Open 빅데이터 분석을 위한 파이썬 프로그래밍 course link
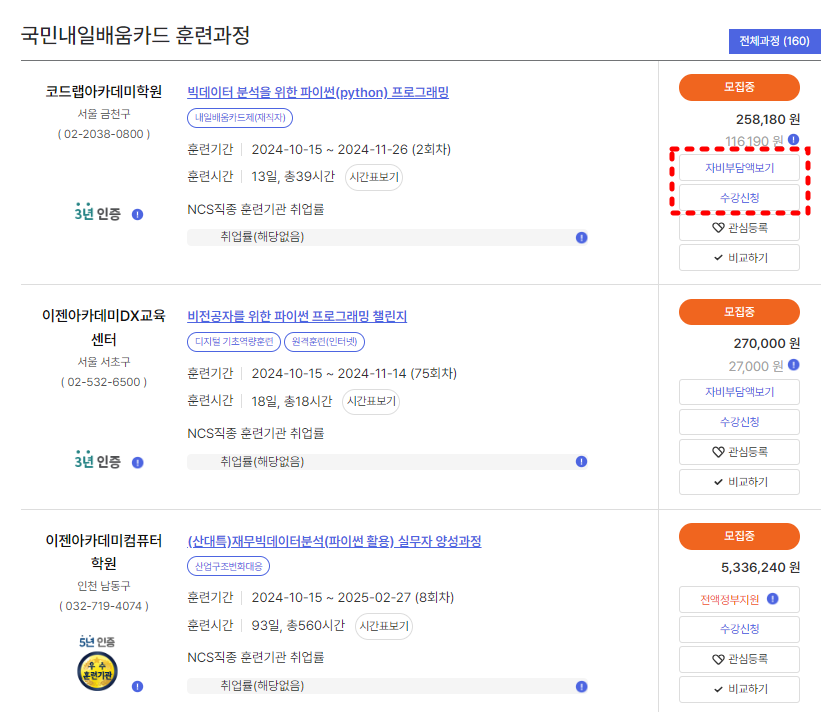Viewport: 828px width, 712px height. (318, 92)
